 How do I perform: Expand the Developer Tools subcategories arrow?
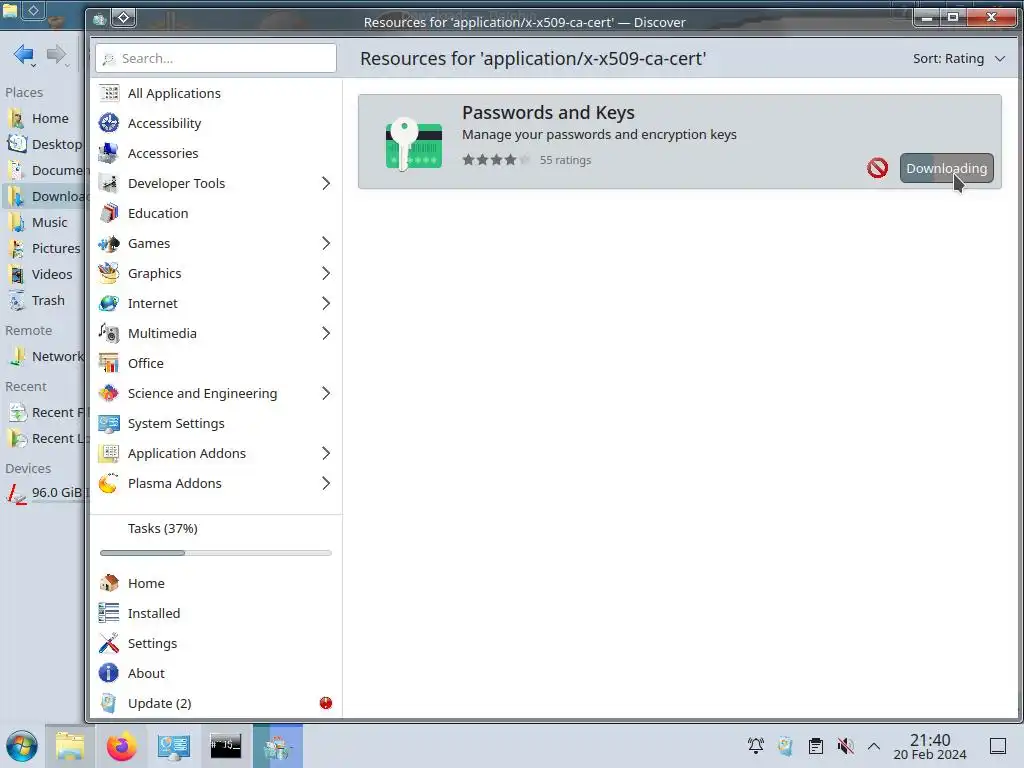(x=326, y=184)
